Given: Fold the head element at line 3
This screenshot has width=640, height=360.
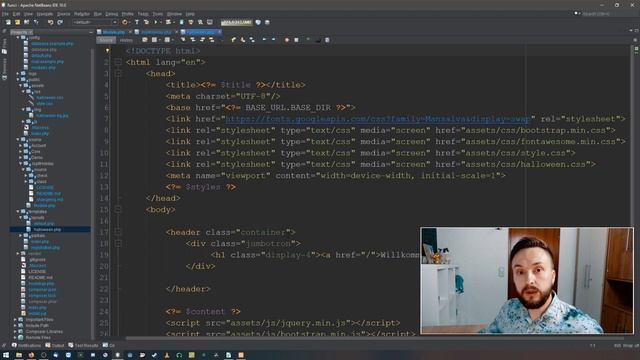Looking at the screenshot, I should coord(118,73).
